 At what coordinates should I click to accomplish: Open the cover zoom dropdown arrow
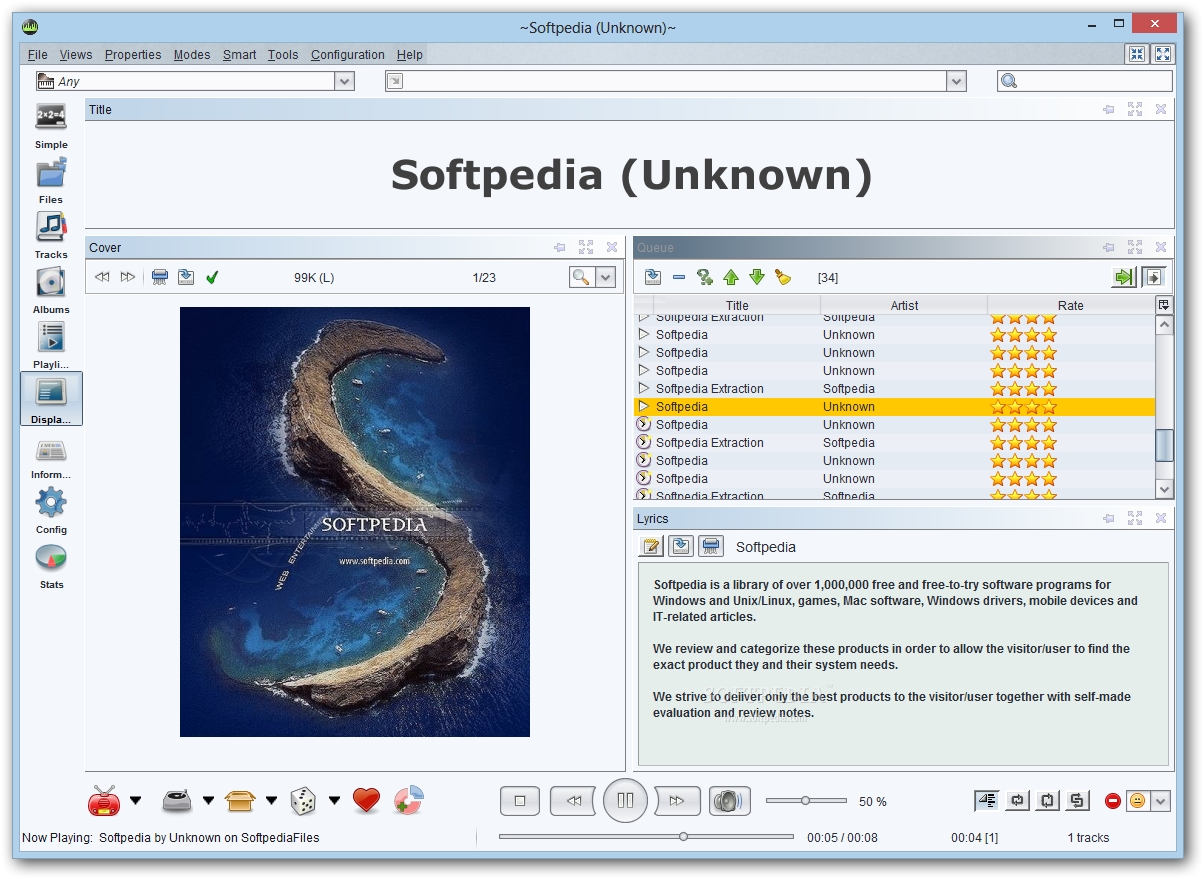(605, 277)
